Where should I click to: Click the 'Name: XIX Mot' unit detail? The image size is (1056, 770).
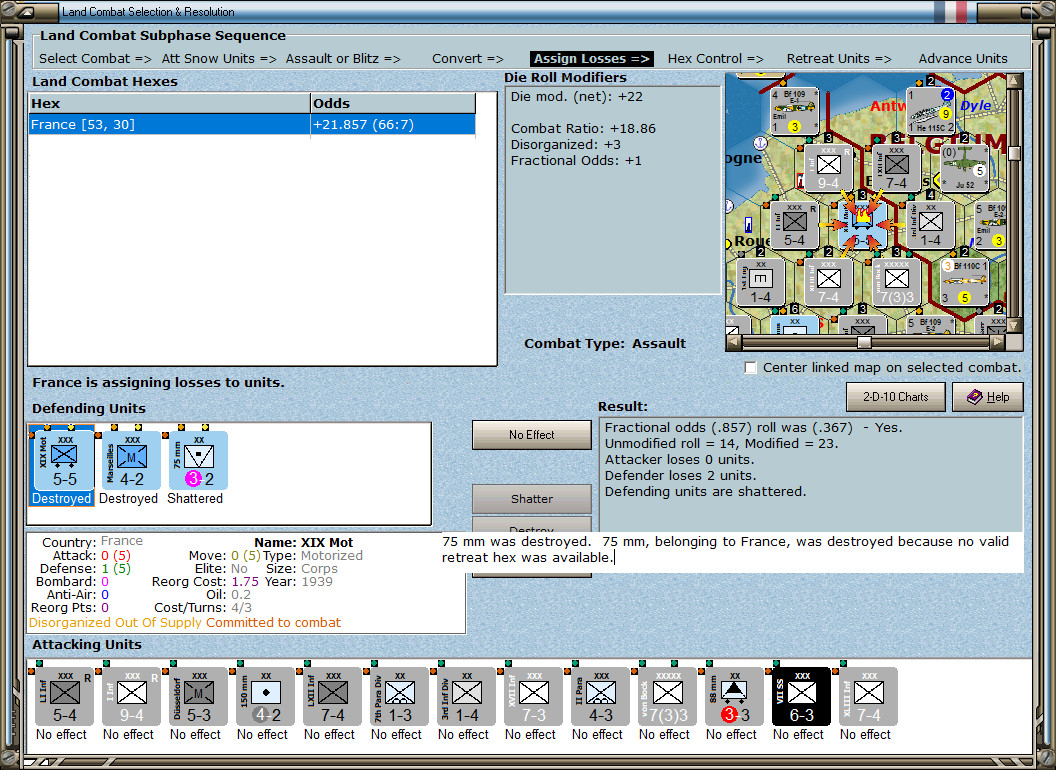[304, 542]
